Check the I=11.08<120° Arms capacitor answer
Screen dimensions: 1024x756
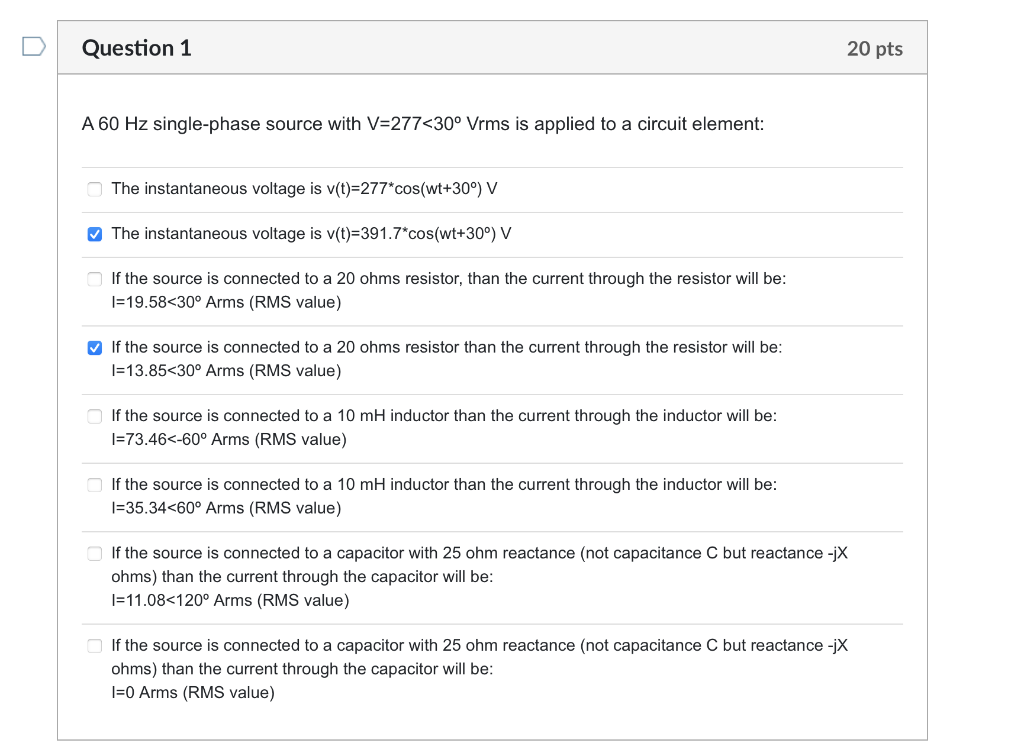(x=94, y=553)
